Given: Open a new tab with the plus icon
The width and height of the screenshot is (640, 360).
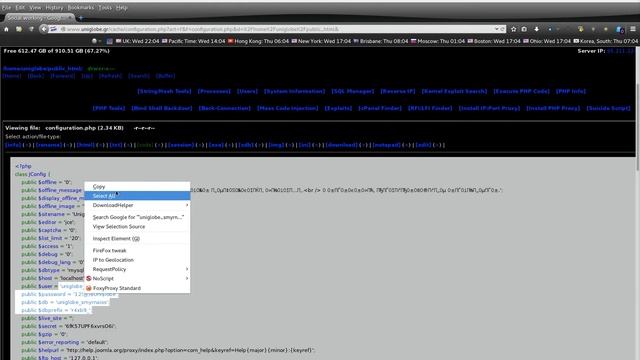Looking at the screenshot, I should tap(81, 18).
